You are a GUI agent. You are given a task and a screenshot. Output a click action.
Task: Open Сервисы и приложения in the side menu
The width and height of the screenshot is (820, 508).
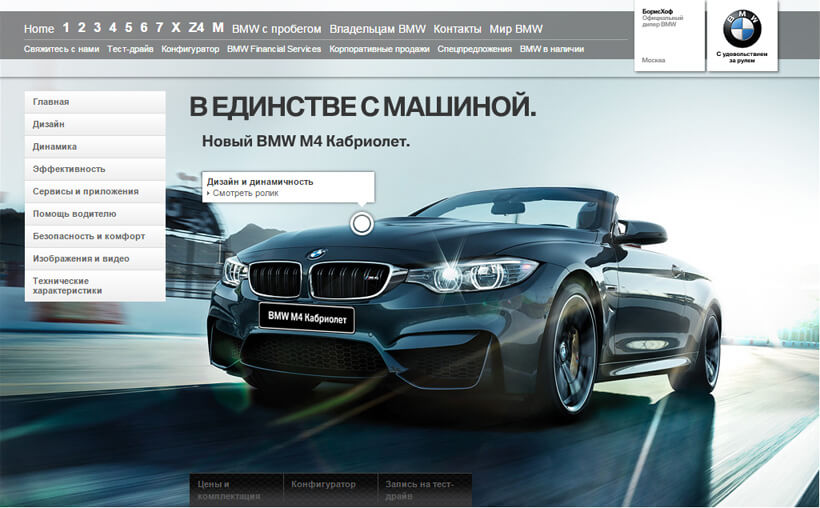coord(95,192)
